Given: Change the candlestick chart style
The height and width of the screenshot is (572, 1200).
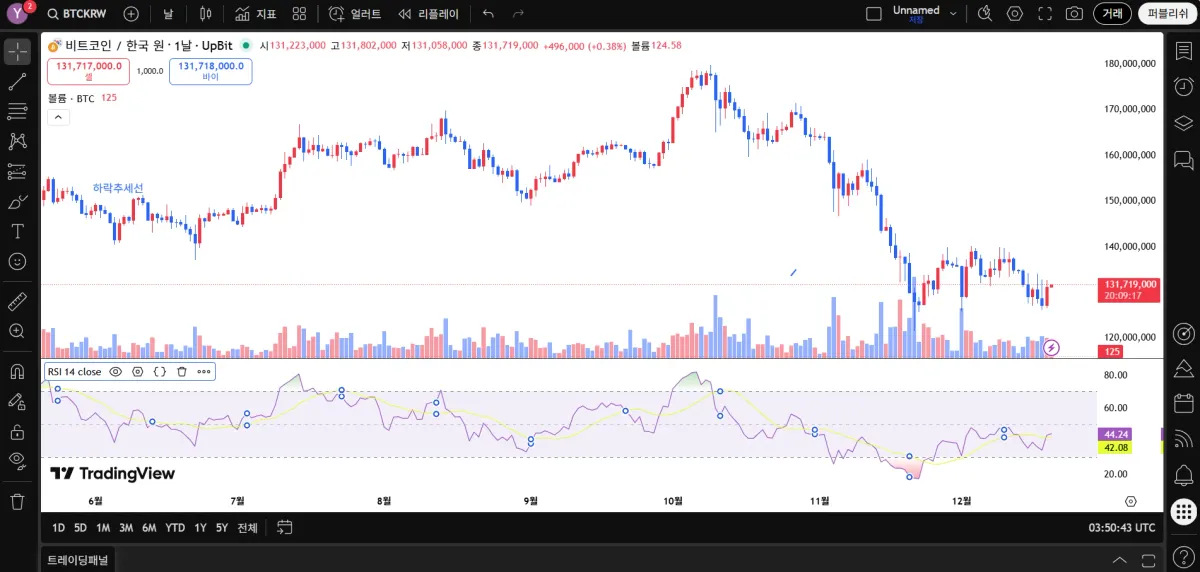Looking at the screenshot, I should (x=205, y=14).
